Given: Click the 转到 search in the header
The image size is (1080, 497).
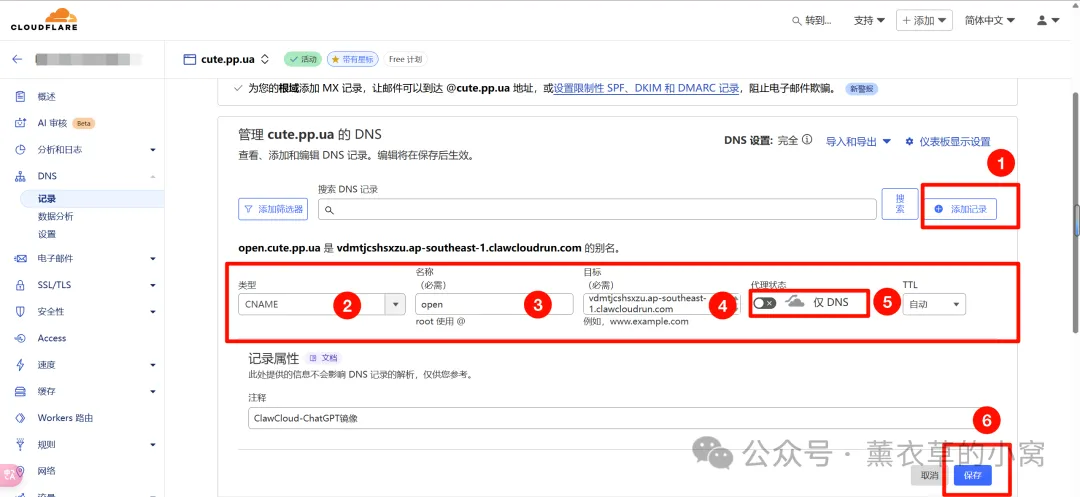Looking at the screenshot, I should pos(811,21).
